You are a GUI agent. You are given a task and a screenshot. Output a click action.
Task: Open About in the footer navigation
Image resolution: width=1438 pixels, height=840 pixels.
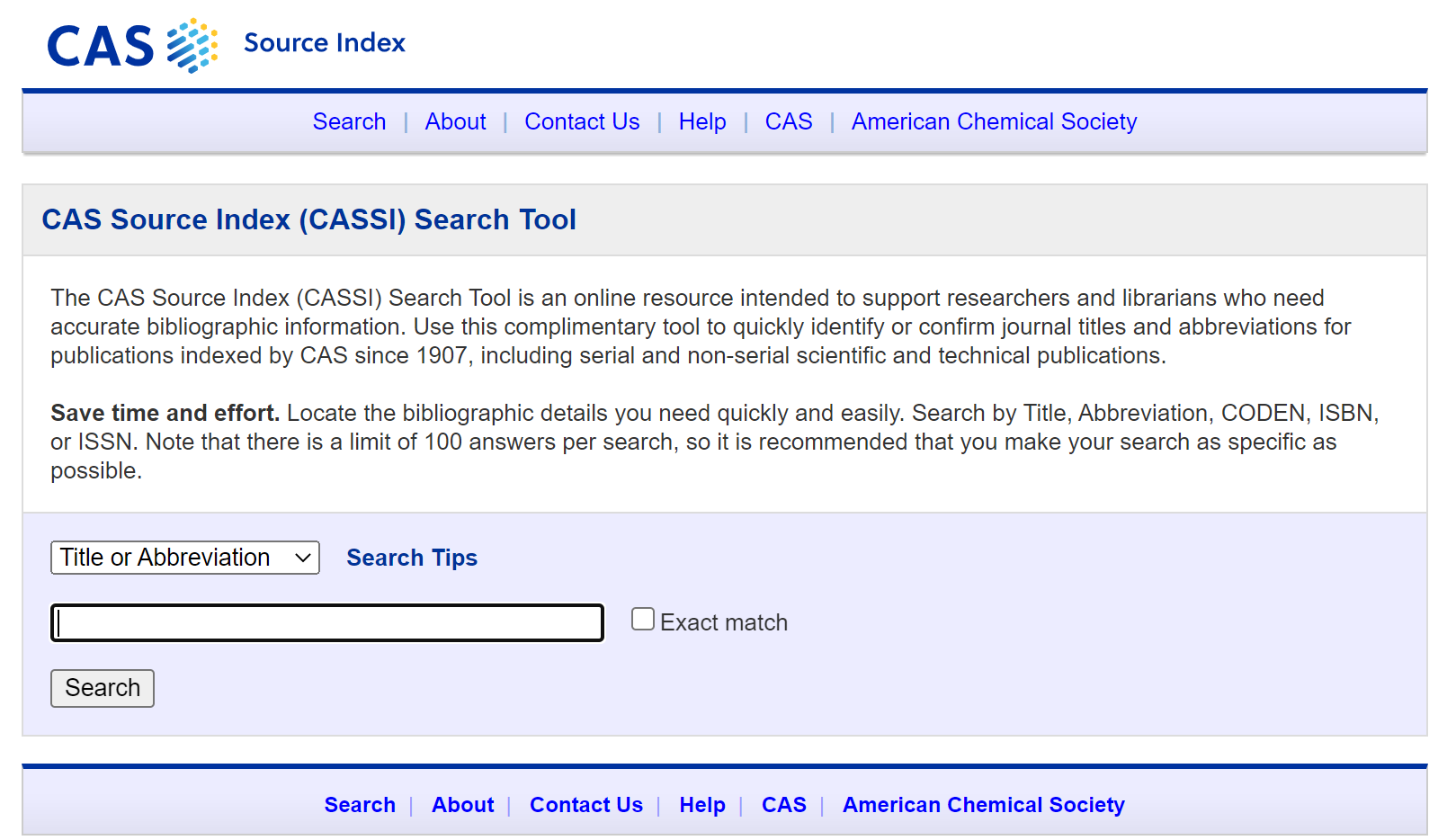tap(462, 805)
